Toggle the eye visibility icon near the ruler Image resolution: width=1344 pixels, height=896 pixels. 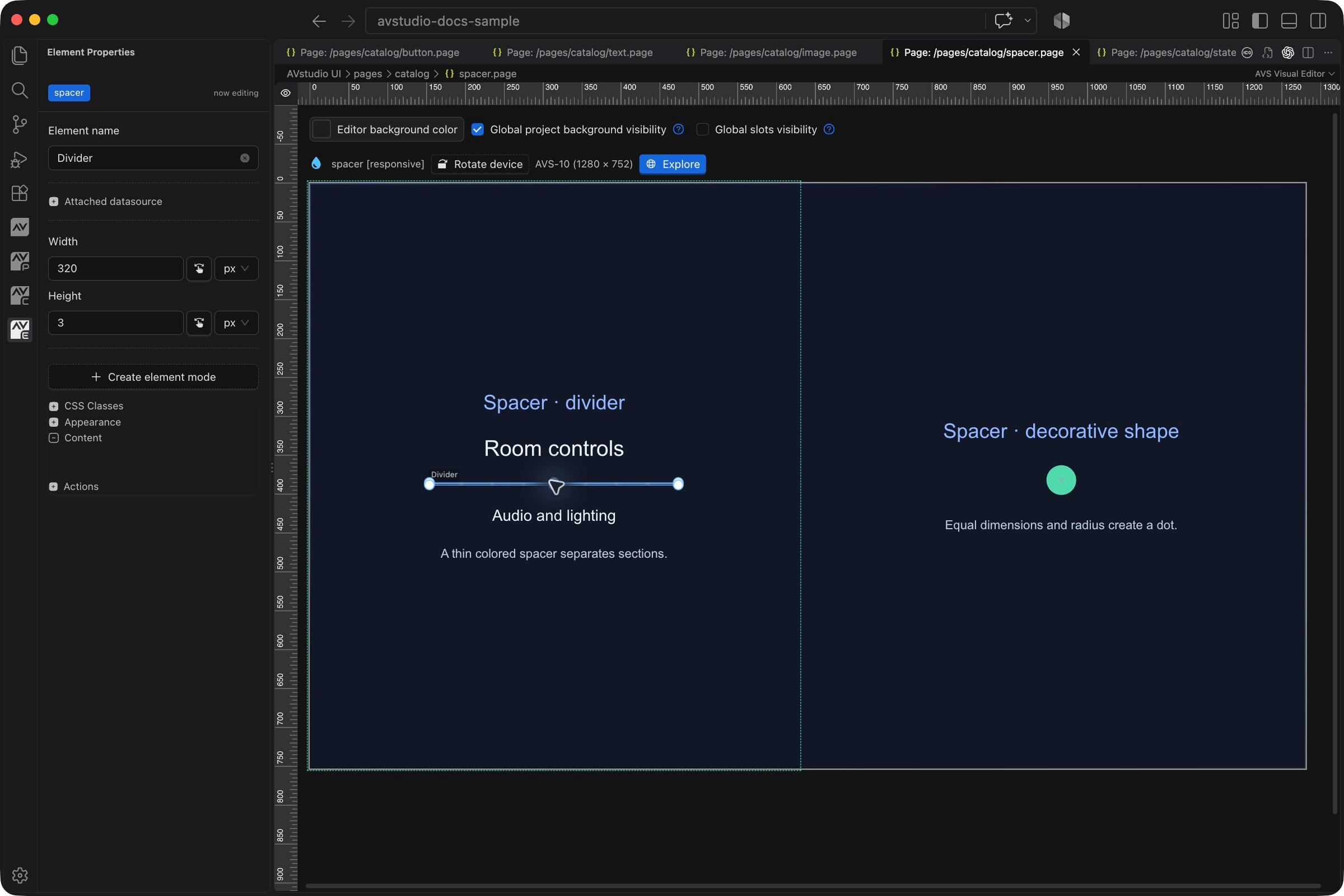coord(286,93)
